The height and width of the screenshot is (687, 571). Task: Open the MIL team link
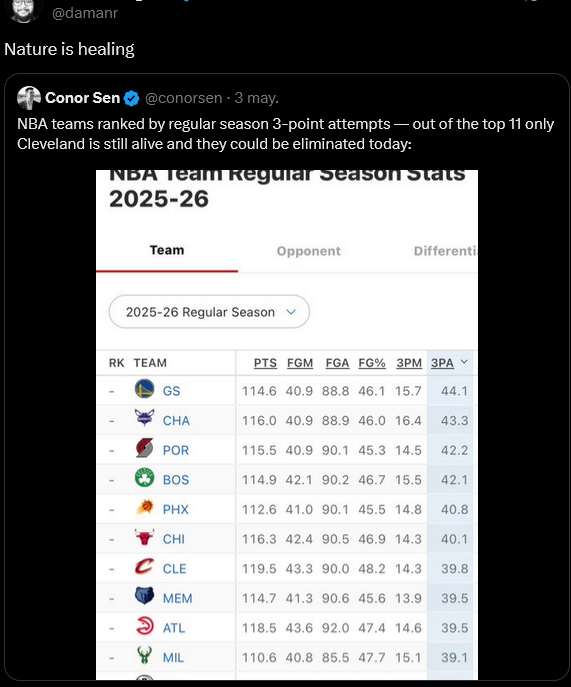tap(173, 657)
